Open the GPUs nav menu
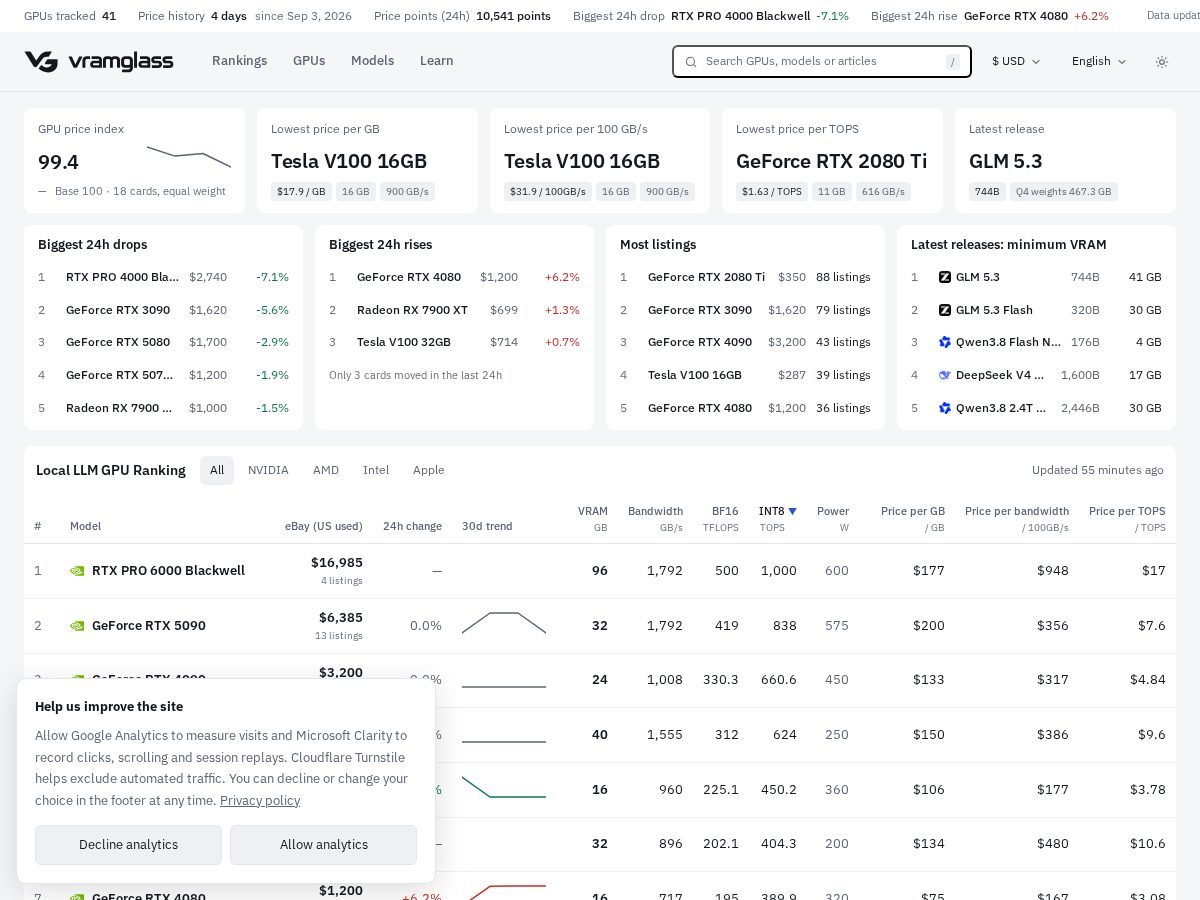1200x900 pixels. [x=309, y=61]
